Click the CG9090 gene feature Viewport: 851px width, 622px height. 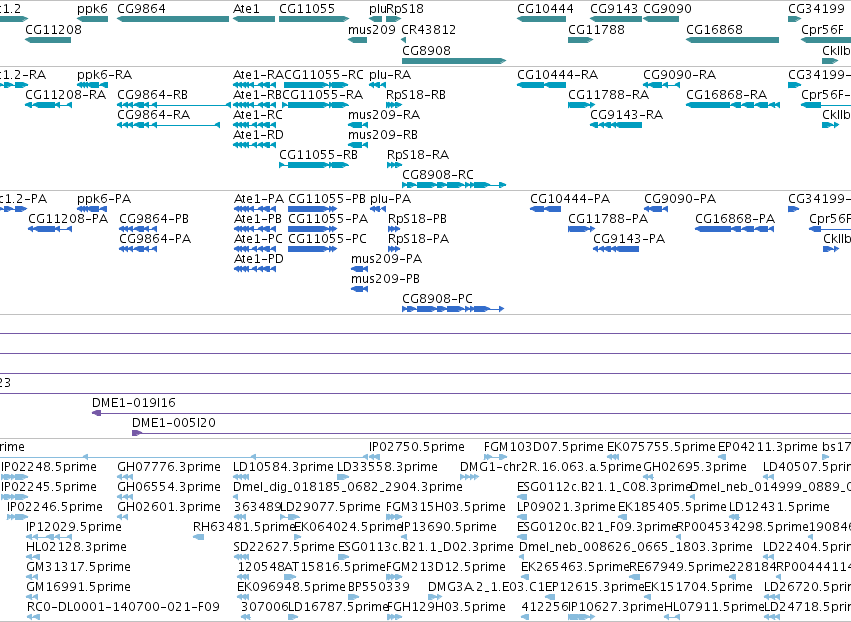[661, 19]
